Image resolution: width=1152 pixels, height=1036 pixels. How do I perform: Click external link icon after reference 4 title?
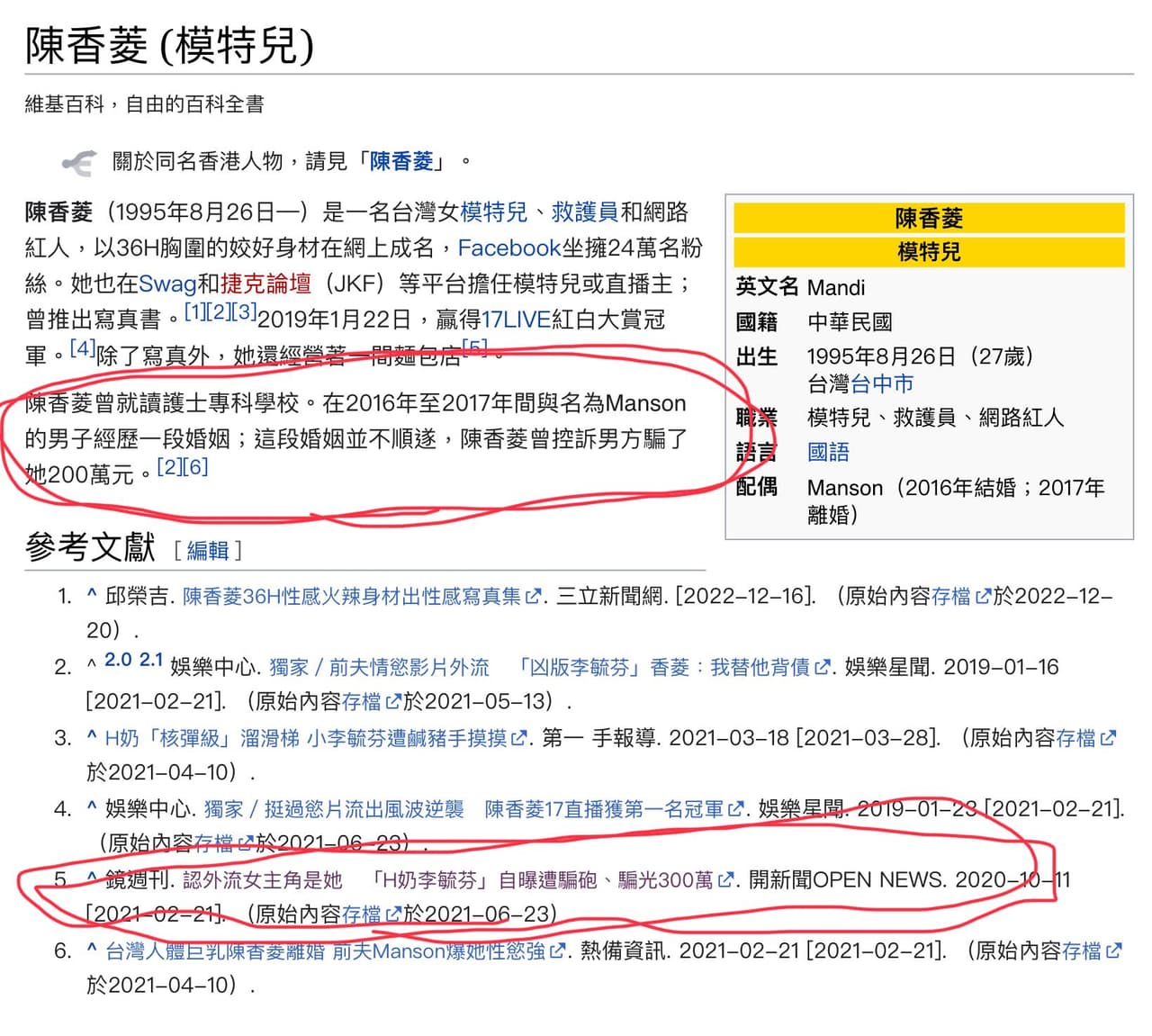pos(736,809)
